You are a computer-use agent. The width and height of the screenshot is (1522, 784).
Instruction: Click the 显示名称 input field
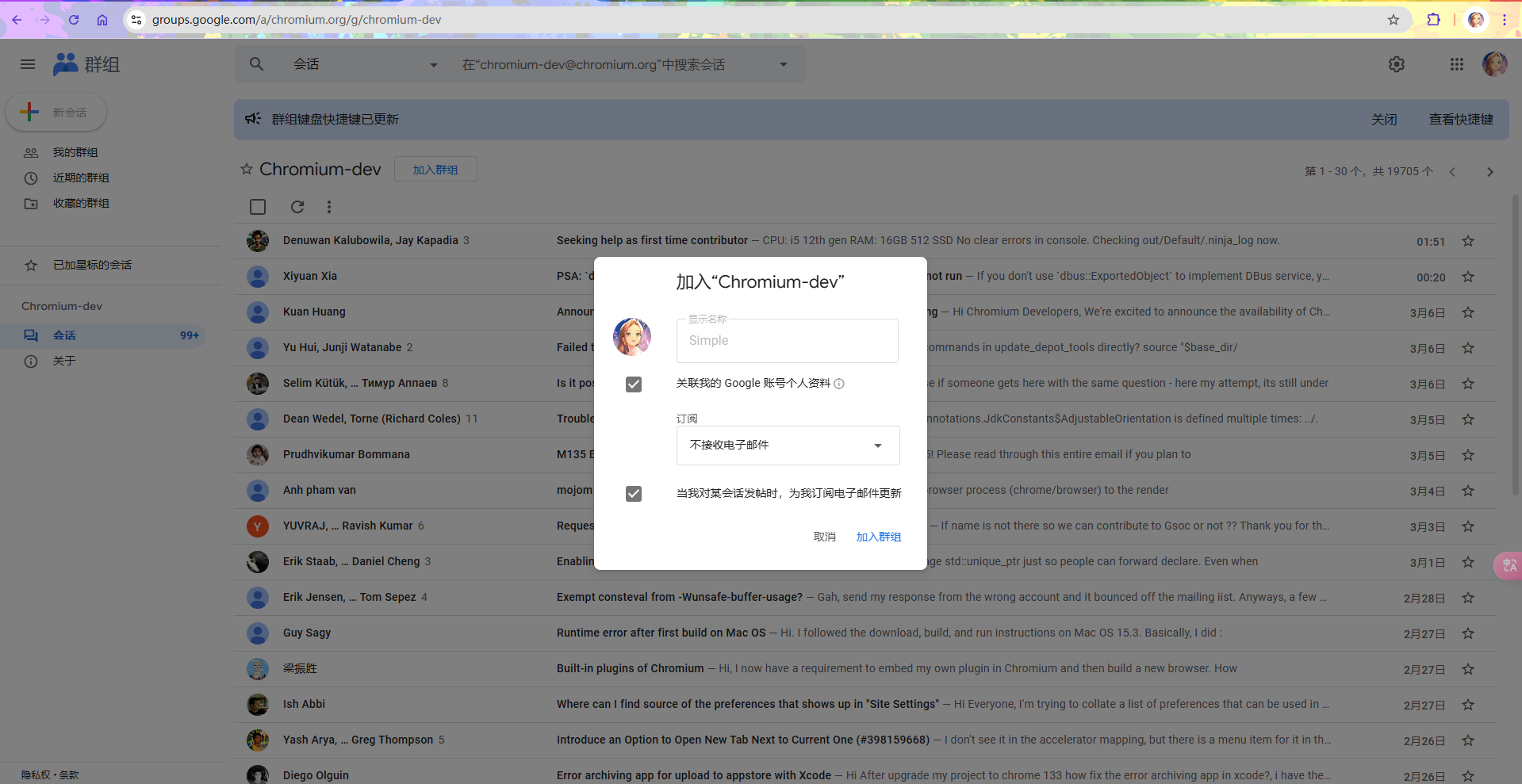[x=788, y=341]
